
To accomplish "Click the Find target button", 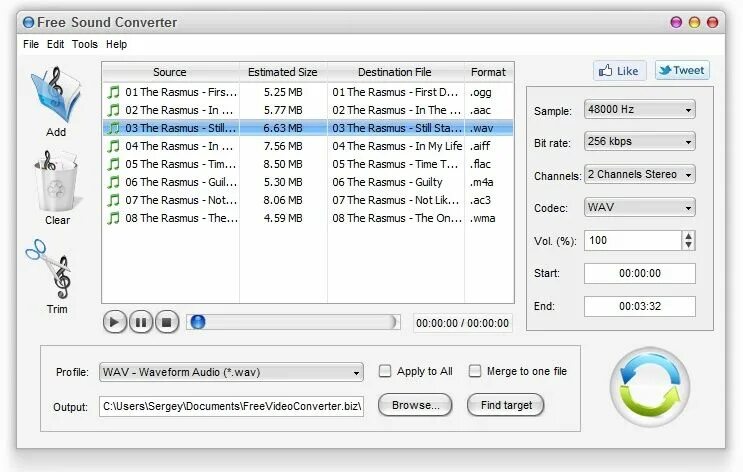I will [x=506, y=405].
